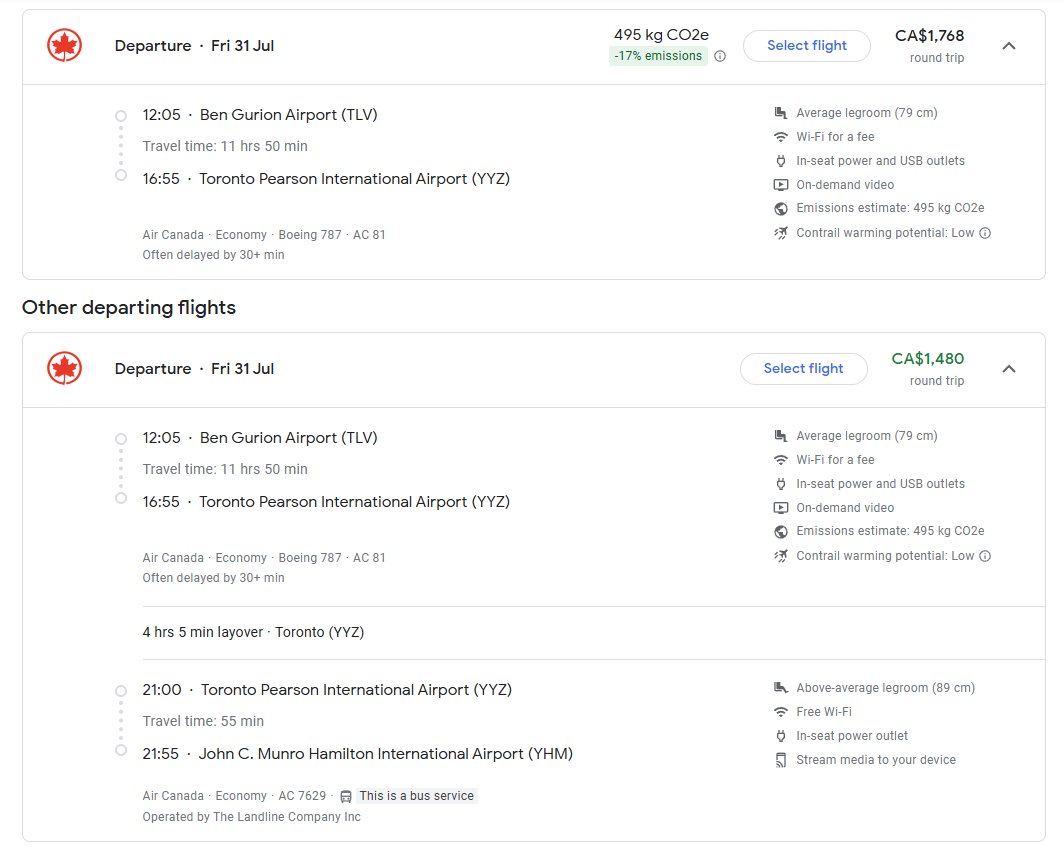Click Air Canada logo on CA$1,768 flight
This screenshot has width=1063, height=847.
pos(64,45)
